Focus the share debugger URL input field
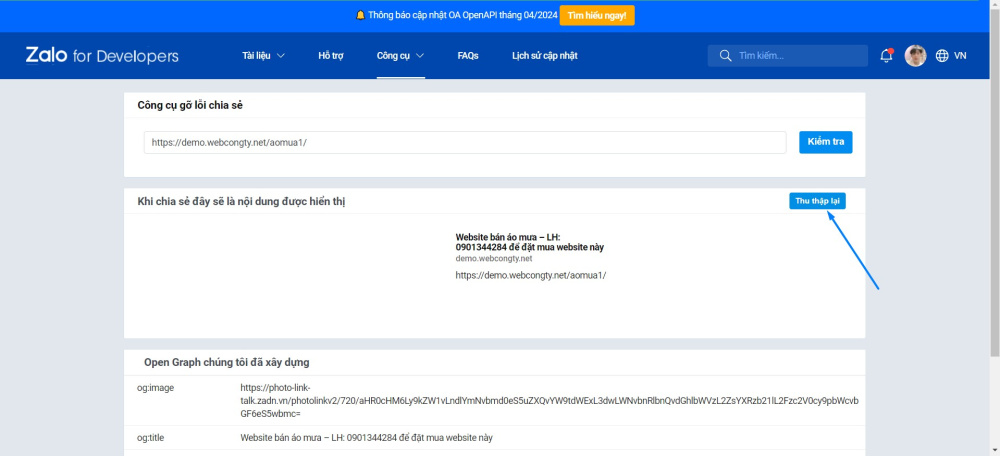Image resolution: width=1000 pixels, height=456 pixels. coord(464,142)
